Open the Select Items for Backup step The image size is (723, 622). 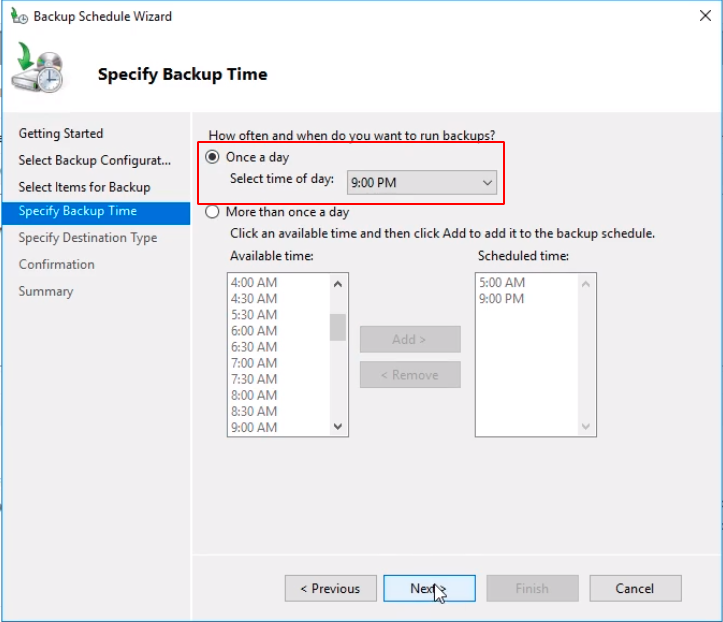(x=84, y=187)
